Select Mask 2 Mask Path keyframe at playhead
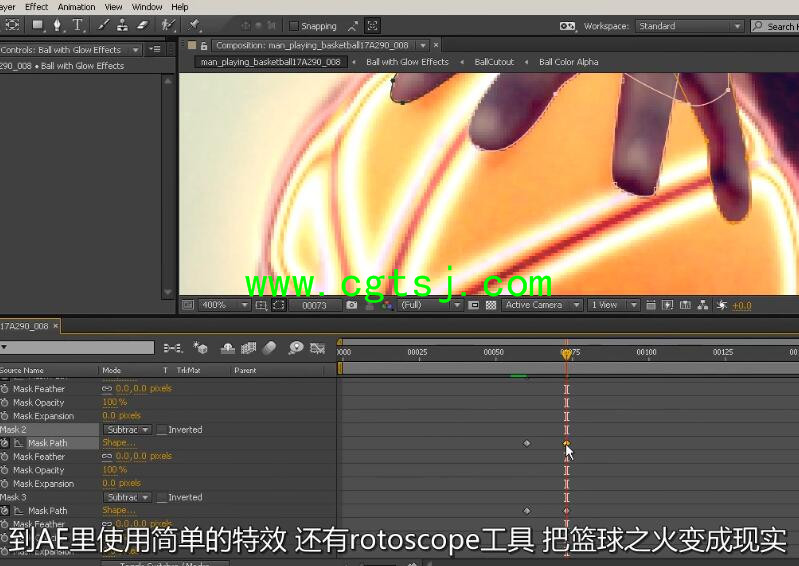Image resolution: width=799 pixels, height=566 pixels. (x=566, y=443)
